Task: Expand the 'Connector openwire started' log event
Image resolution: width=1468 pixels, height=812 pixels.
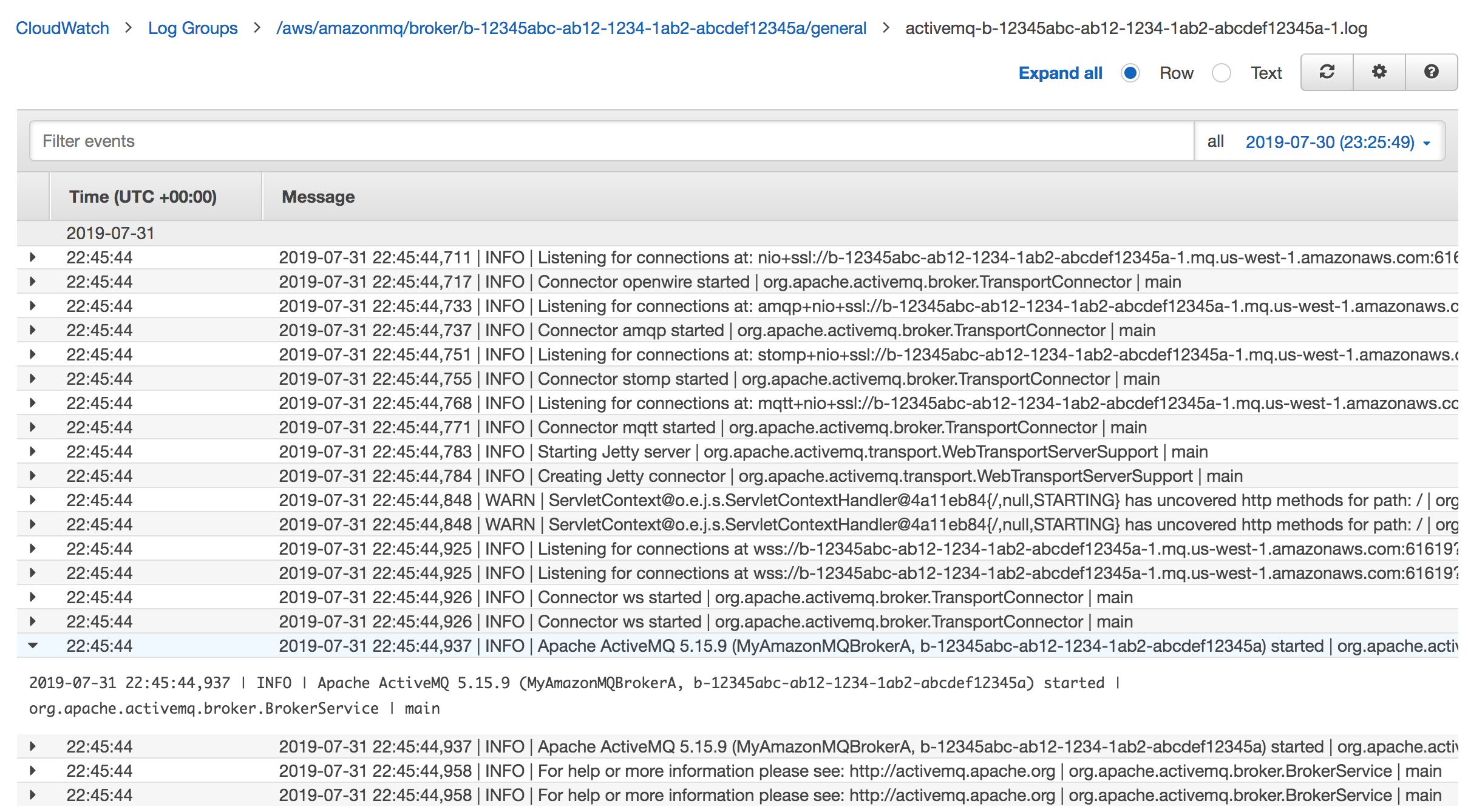Action: (x=33, y=281)
